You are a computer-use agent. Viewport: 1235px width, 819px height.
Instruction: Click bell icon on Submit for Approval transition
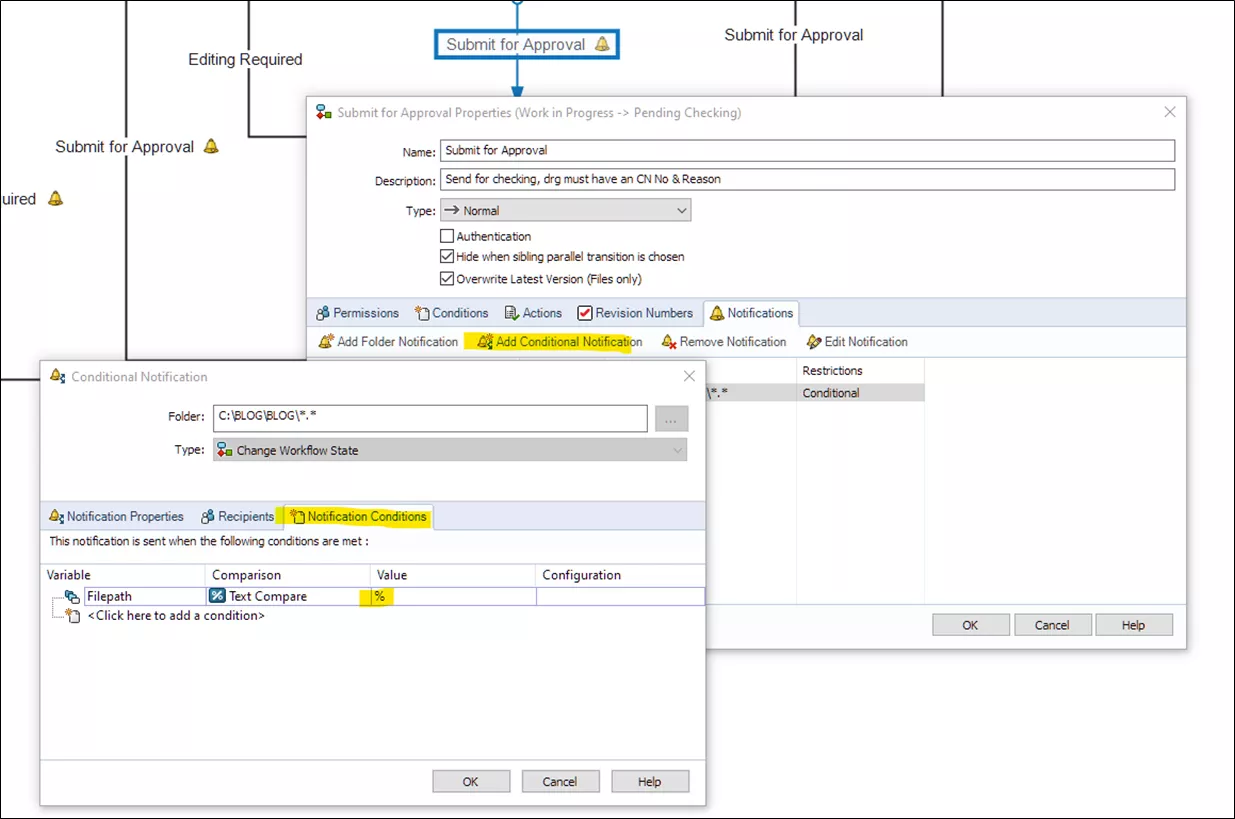602,44
